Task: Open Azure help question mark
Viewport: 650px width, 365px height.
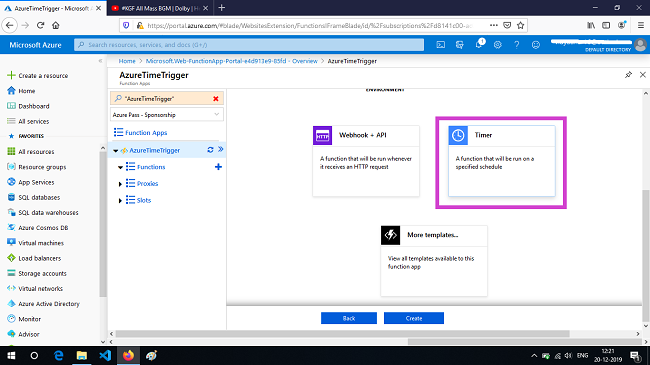Action: tap(517, 45)
